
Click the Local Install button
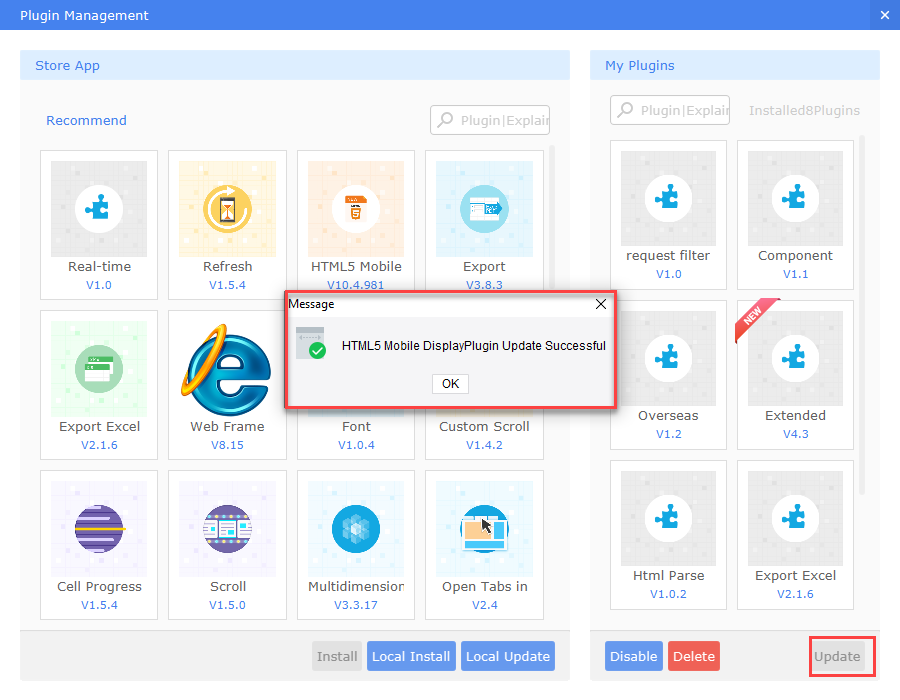click(411, 656)
